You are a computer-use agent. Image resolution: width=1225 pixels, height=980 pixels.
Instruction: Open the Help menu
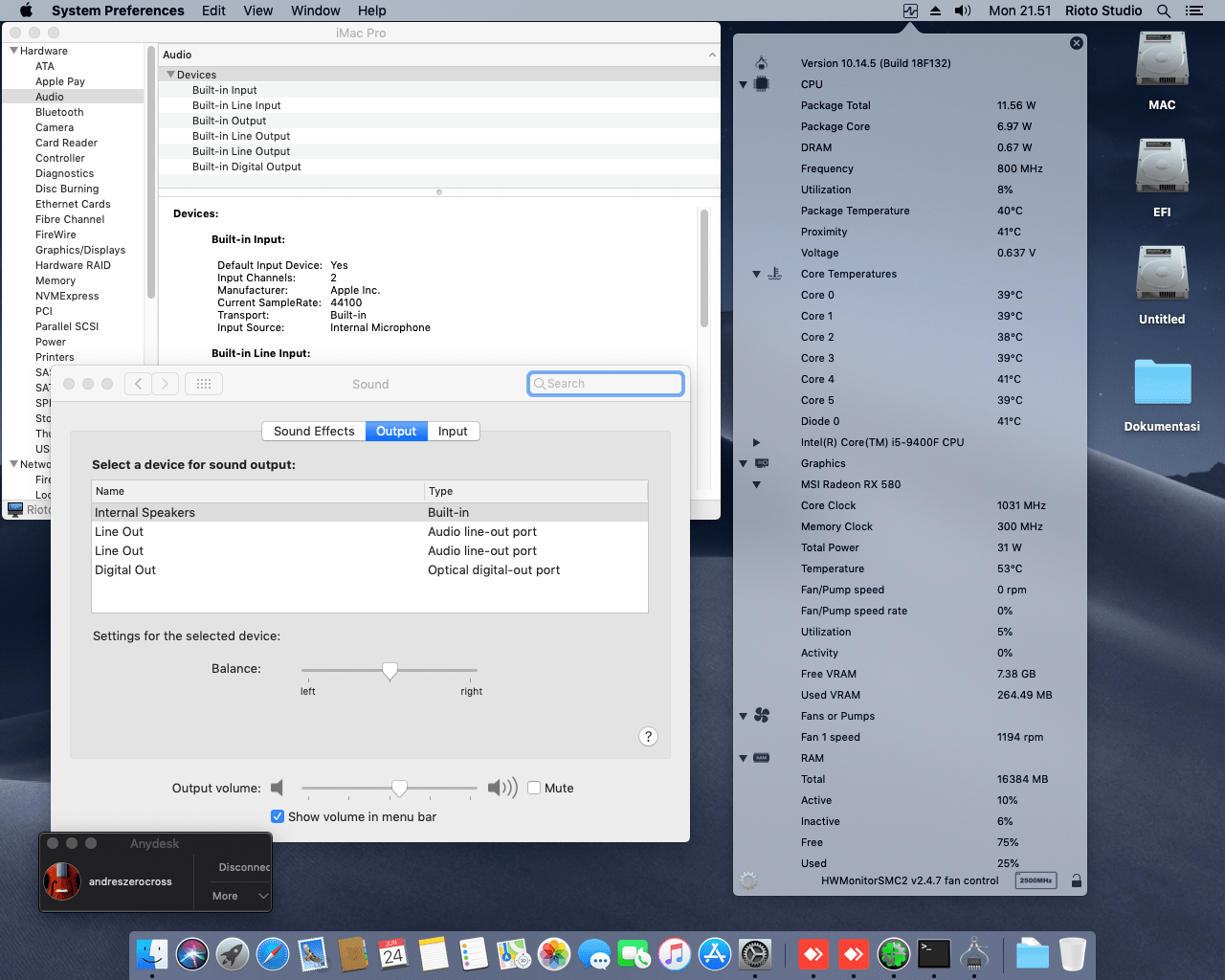(x=372, y=11)
